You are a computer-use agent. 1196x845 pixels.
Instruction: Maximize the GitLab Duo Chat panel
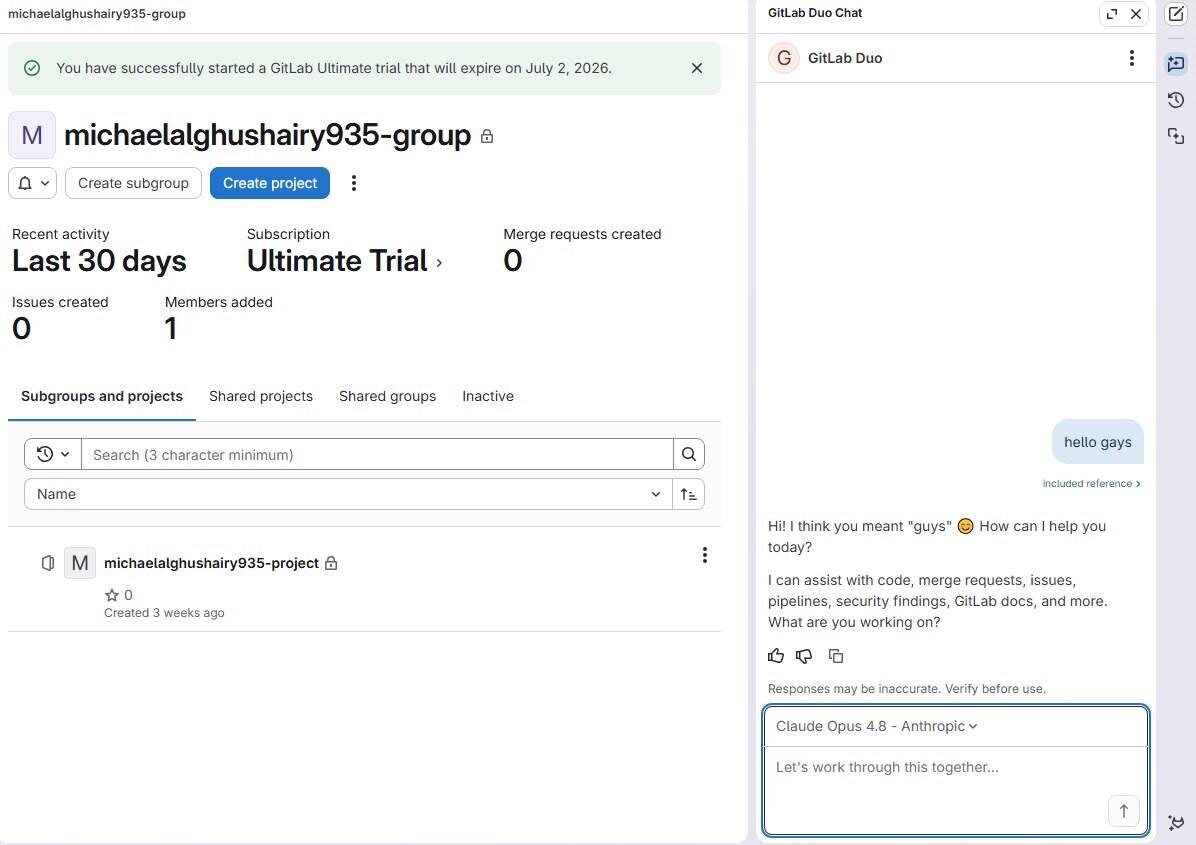point(1112,14)
